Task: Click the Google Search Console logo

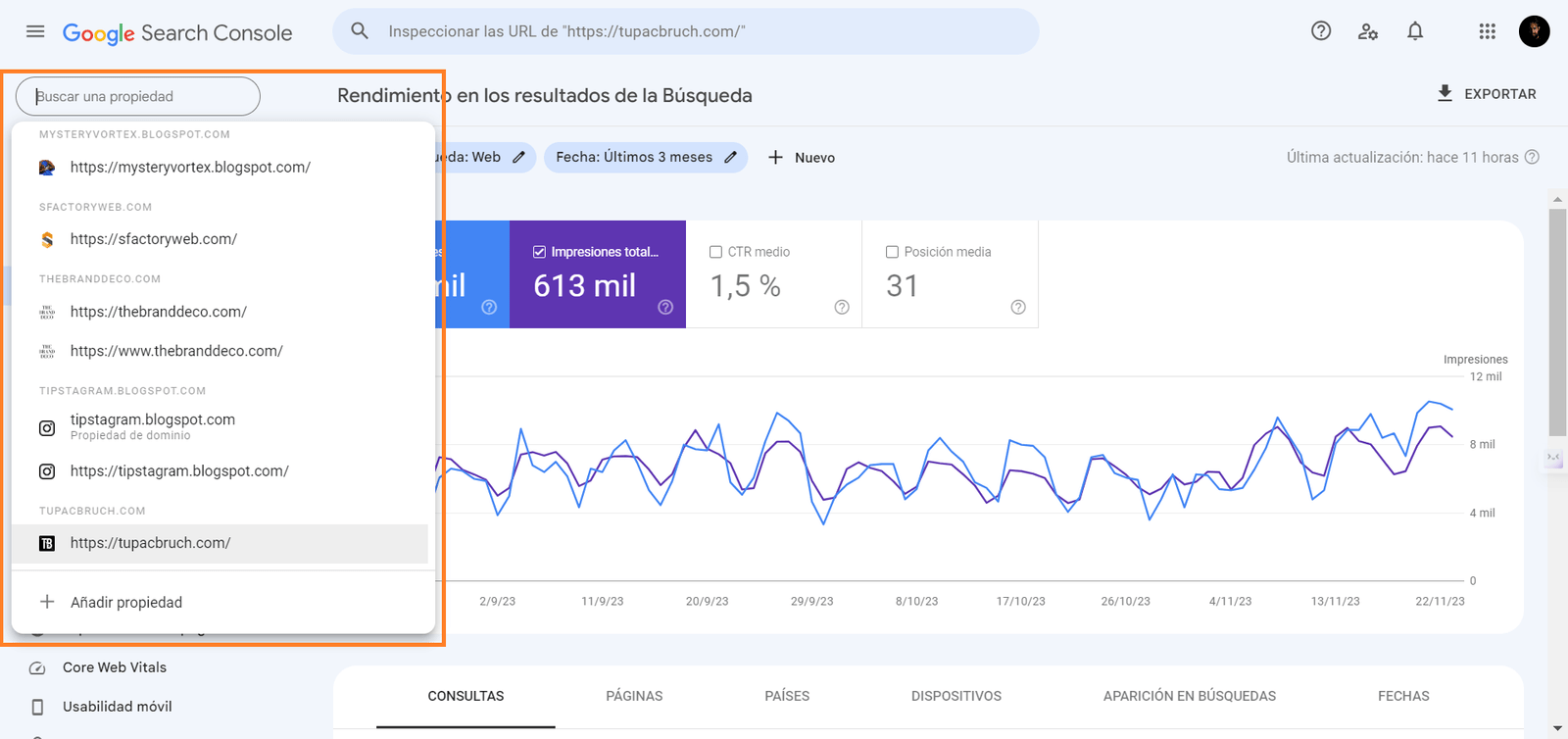Action: tap(177, 33)
